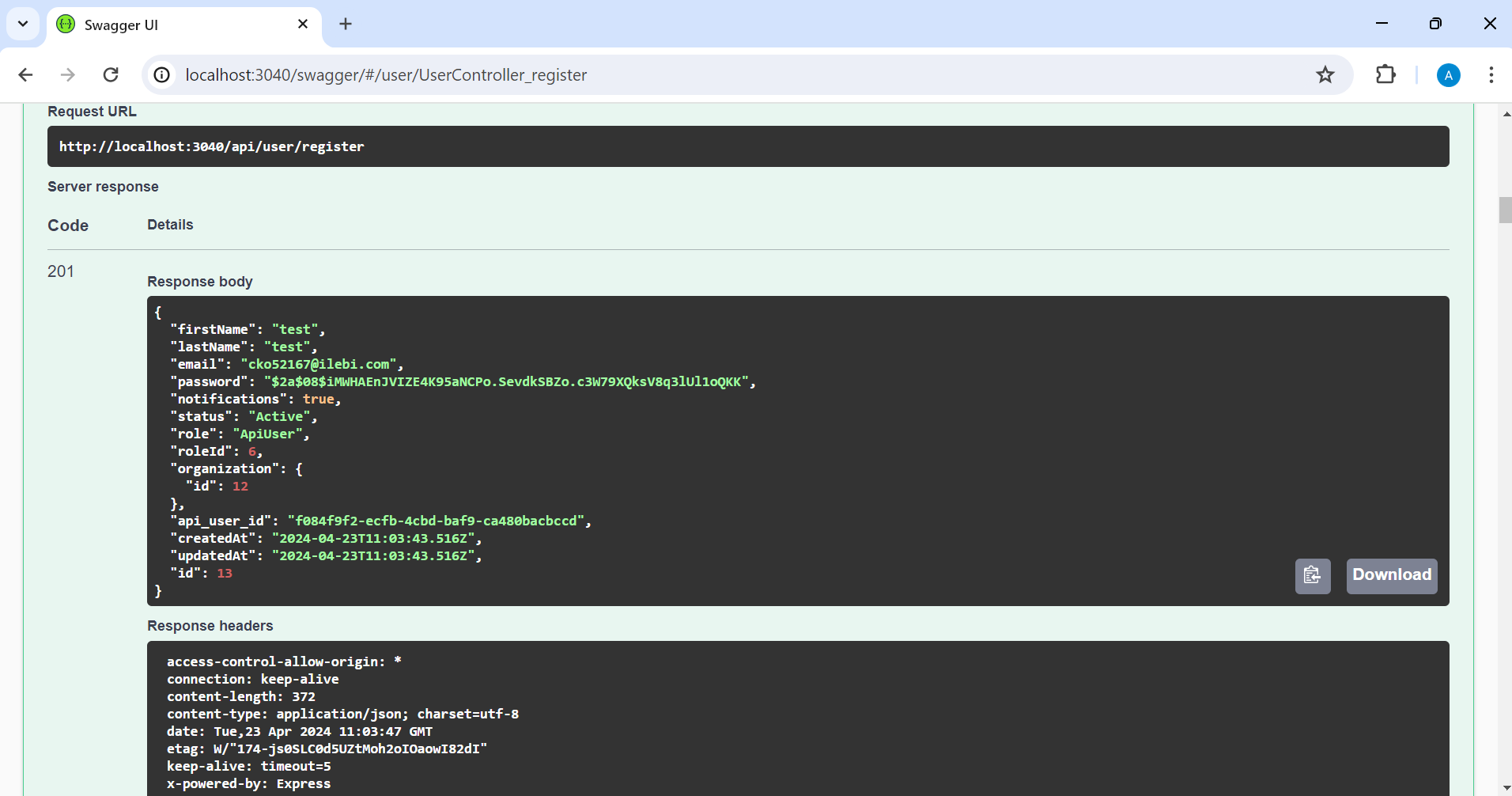This screenshot has width=1512, height=796.
Task: Select the Swagger UI tab
Action: point(184,25)
